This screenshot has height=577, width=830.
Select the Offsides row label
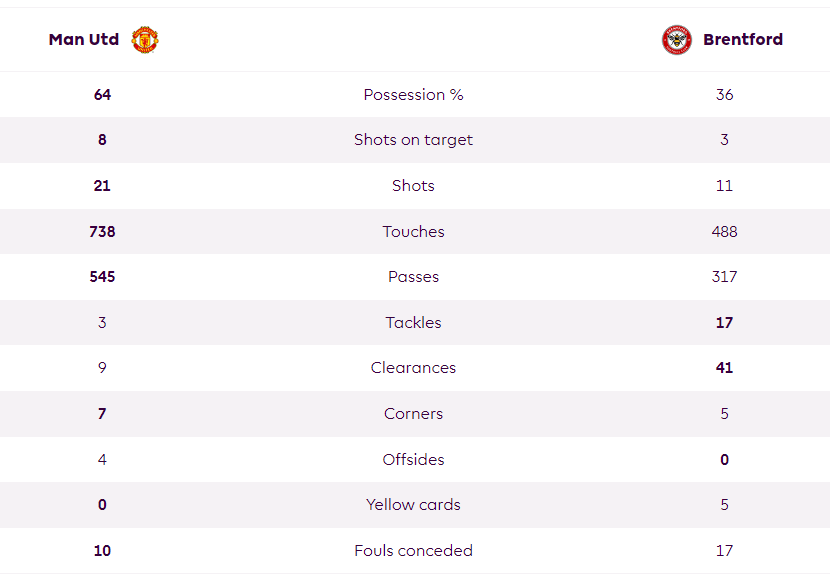(x=413, y=459)
